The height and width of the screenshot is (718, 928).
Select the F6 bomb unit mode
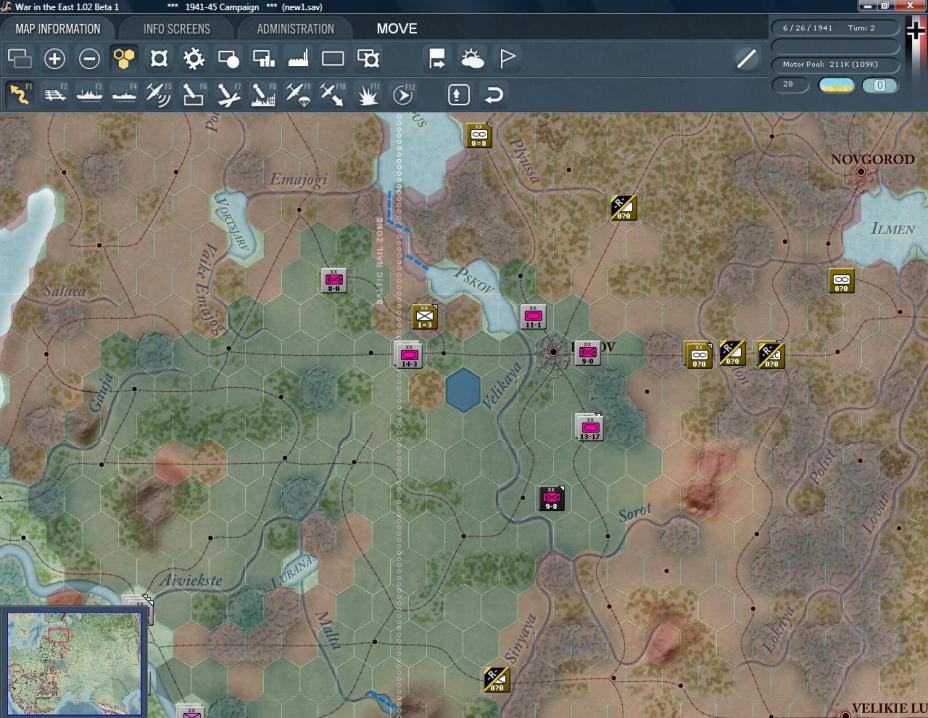coord(194,95)
